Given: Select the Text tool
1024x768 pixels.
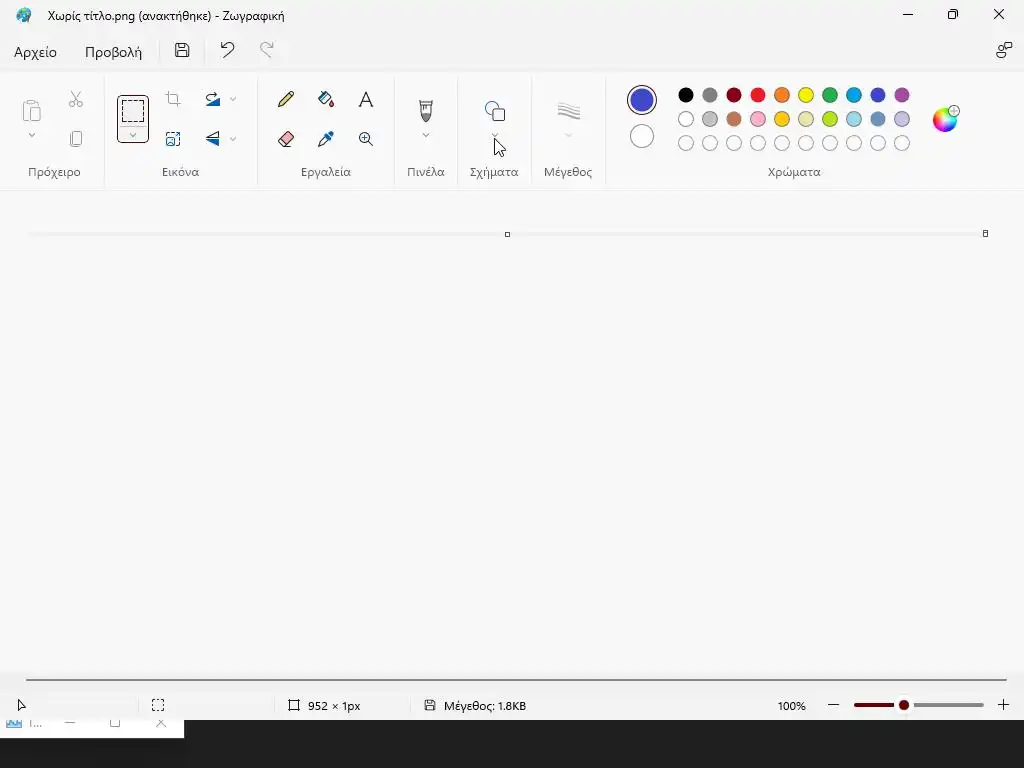Looking at the screenshot, I should coord(366,99).
